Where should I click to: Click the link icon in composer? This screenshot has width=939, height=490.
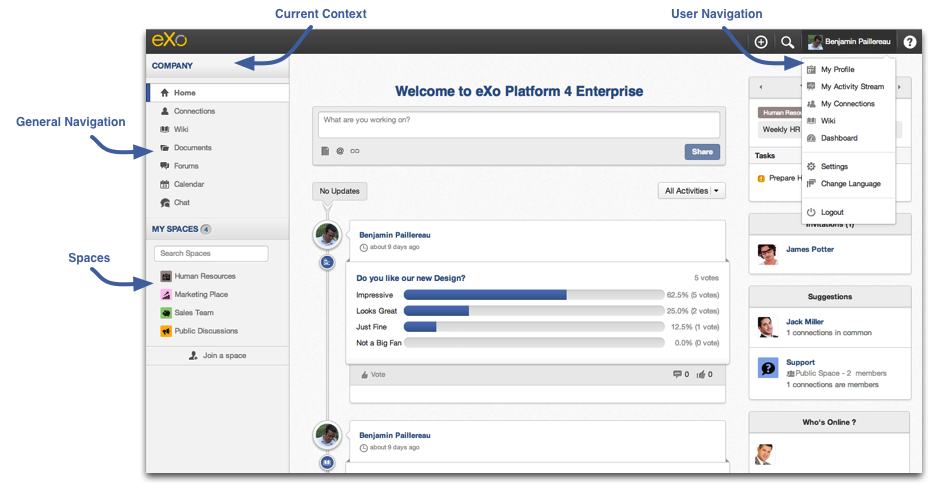point(355,151)
